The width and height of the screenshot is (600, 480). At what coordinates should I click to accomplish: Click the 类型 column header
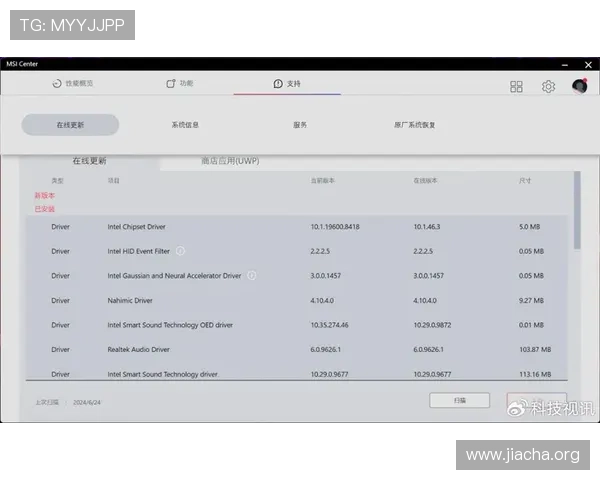click(x=57, y=181)
